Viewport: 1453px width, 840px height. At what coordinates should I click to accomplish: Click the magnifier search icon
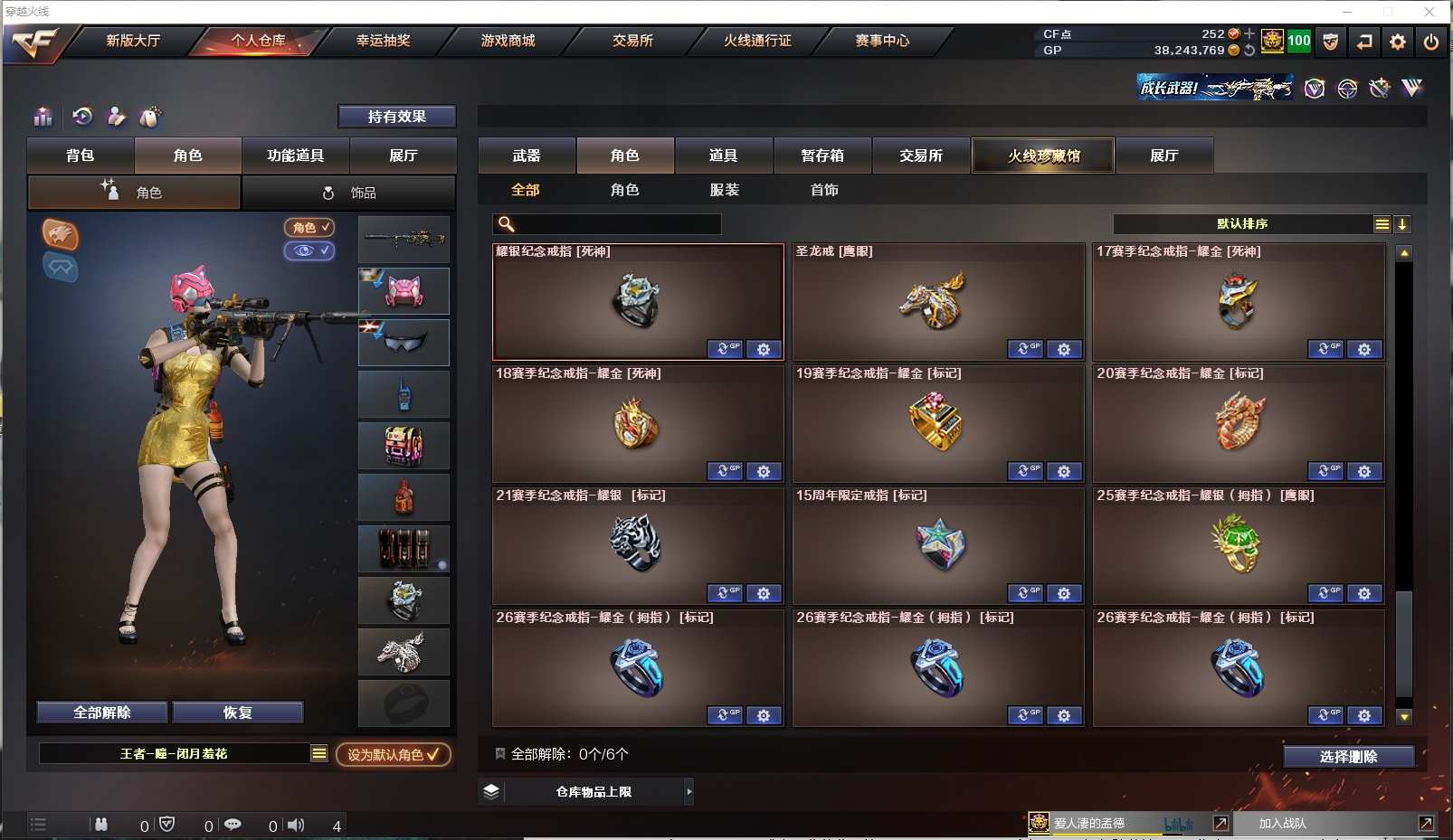(507, 224)
